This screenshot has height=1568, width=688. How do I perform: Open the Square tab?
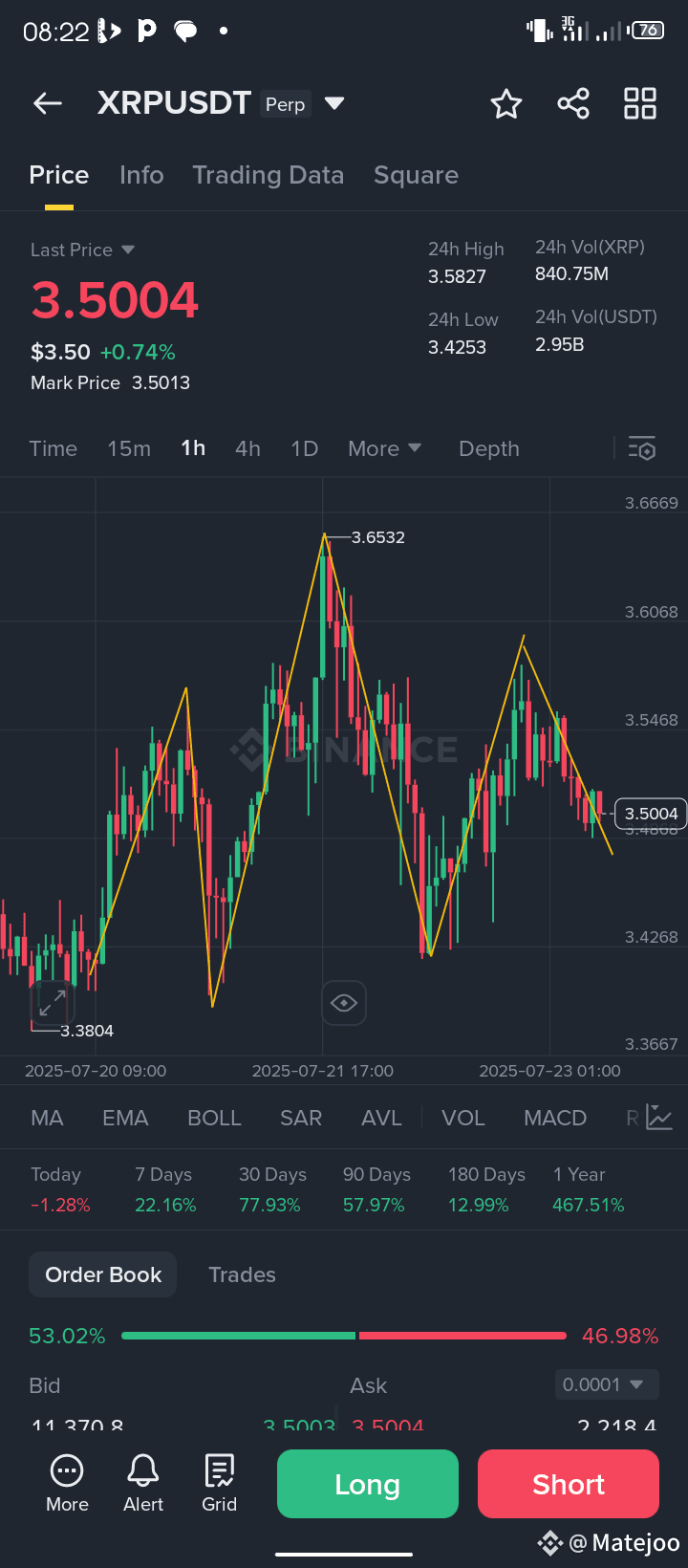(x=416, y=175)
